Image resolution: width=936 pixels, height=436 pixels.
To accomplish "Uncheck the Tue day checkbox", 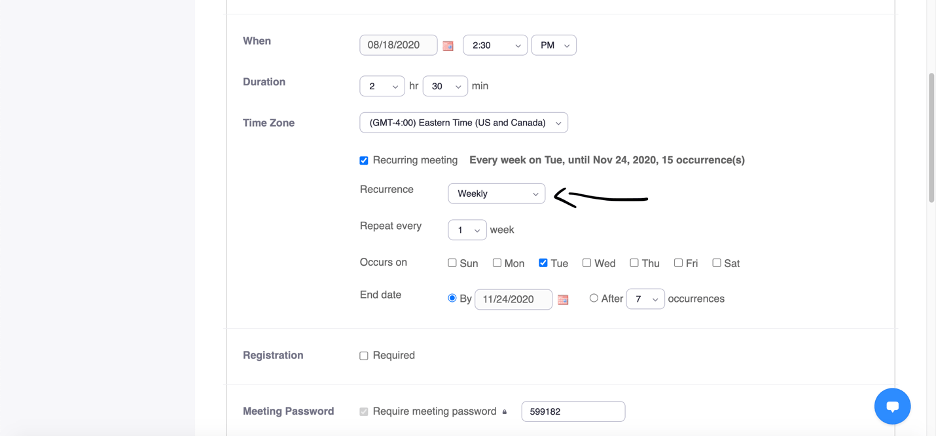I will (543, 263).
